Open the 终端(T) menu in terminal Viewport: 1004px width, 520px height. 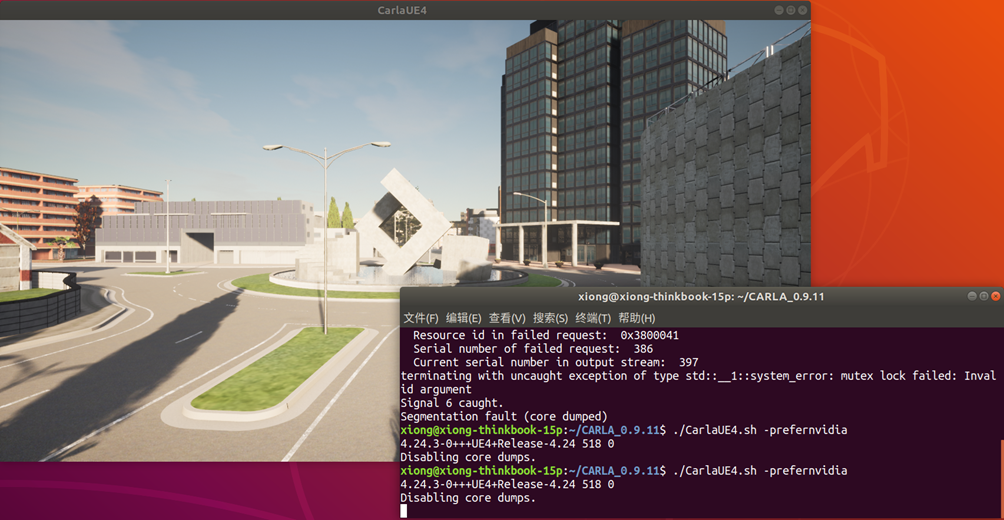pyautogui.click(x=594, y=318)
